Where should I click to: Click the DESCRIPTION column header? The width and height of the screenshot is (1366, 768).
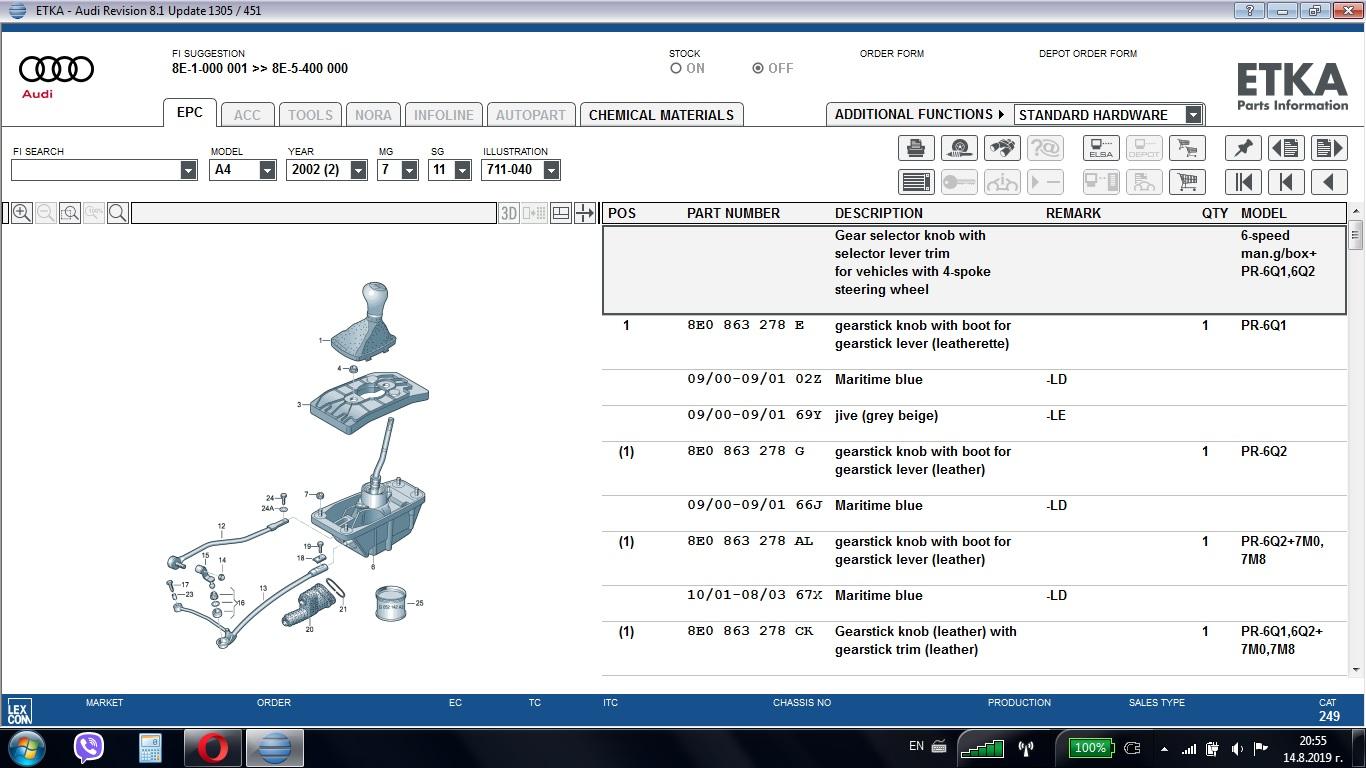click(x=879, y=213)
